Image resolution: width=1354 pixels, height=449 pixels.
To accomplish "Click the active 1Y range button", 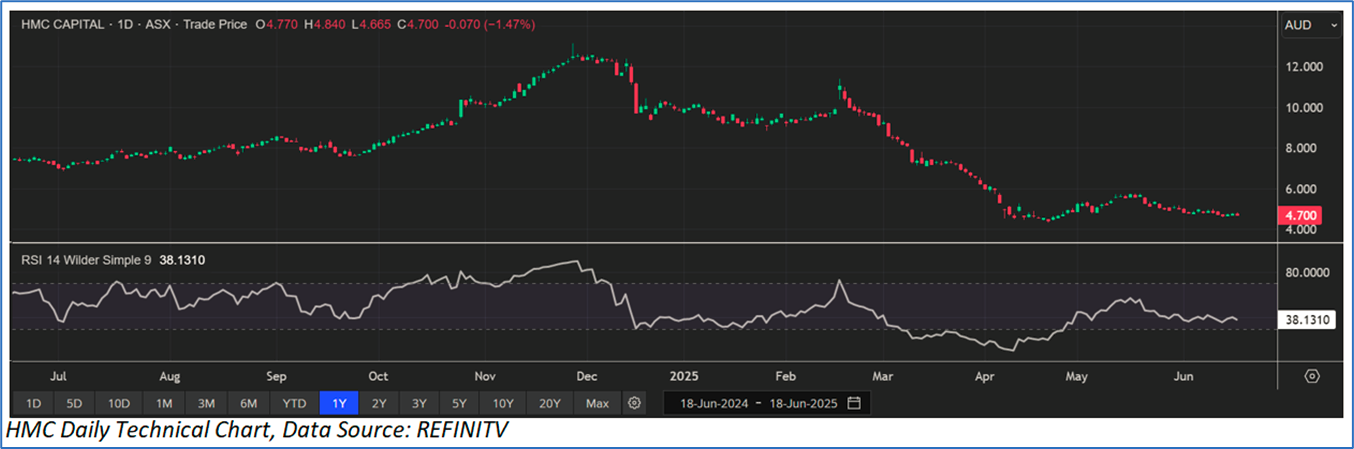I will 337,403.
